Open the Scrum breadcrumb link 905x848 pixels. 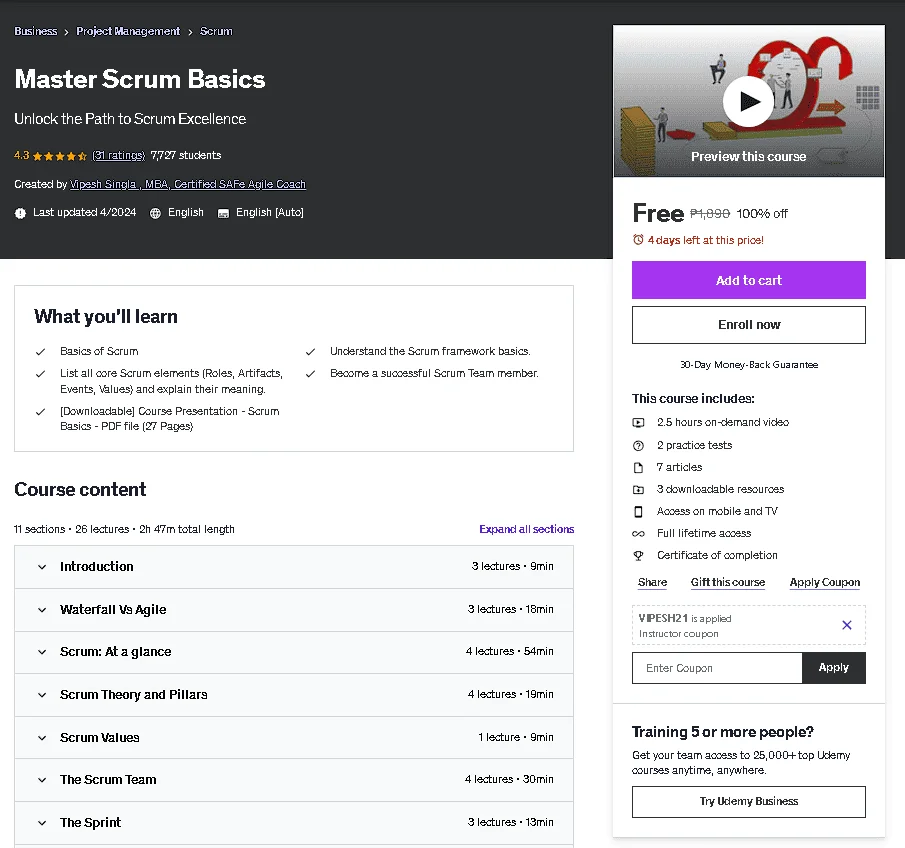[216, 31]
